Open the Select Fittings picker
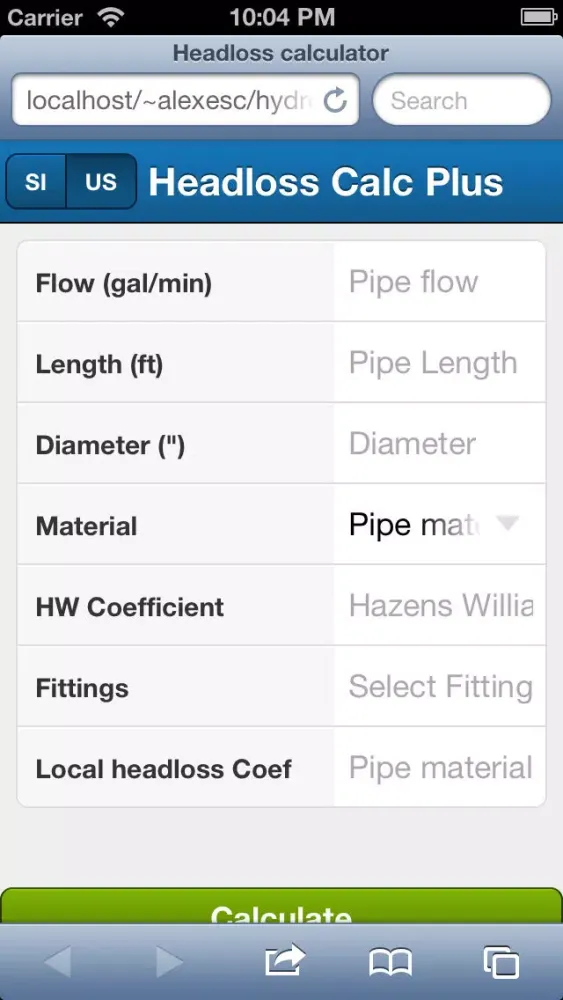The image size is (563, 1000). 439,687
